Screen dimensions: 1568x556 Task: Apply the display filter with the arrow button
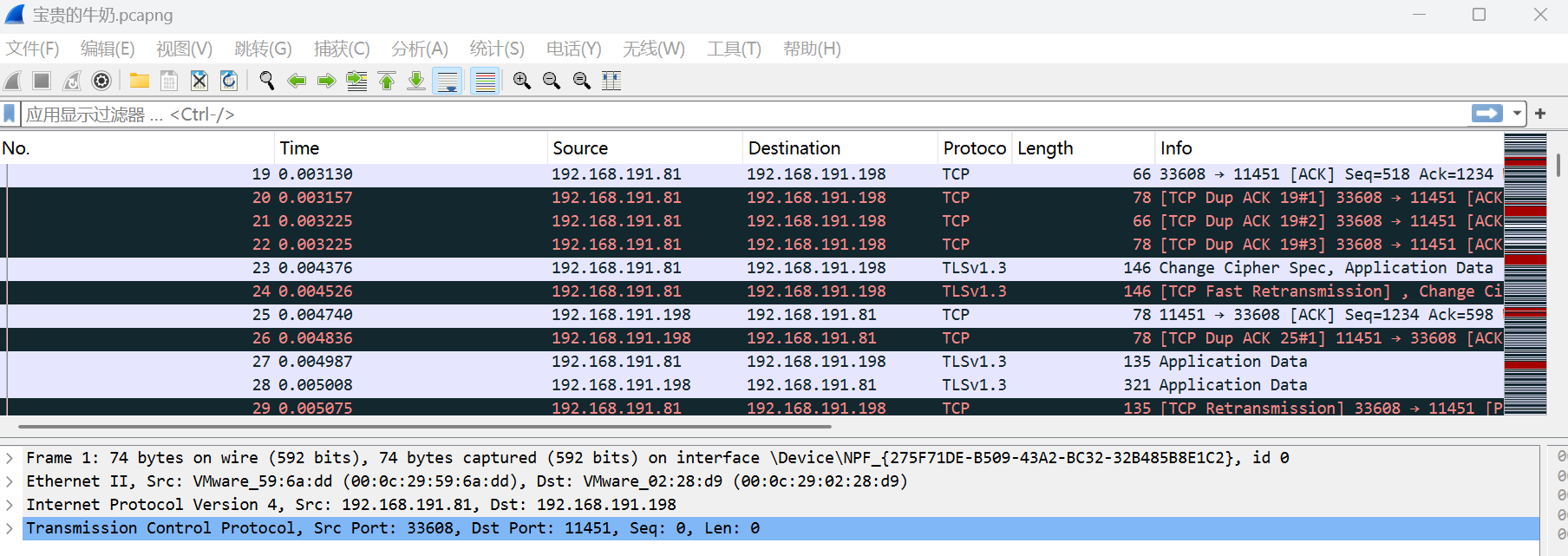coord(1486,114)
